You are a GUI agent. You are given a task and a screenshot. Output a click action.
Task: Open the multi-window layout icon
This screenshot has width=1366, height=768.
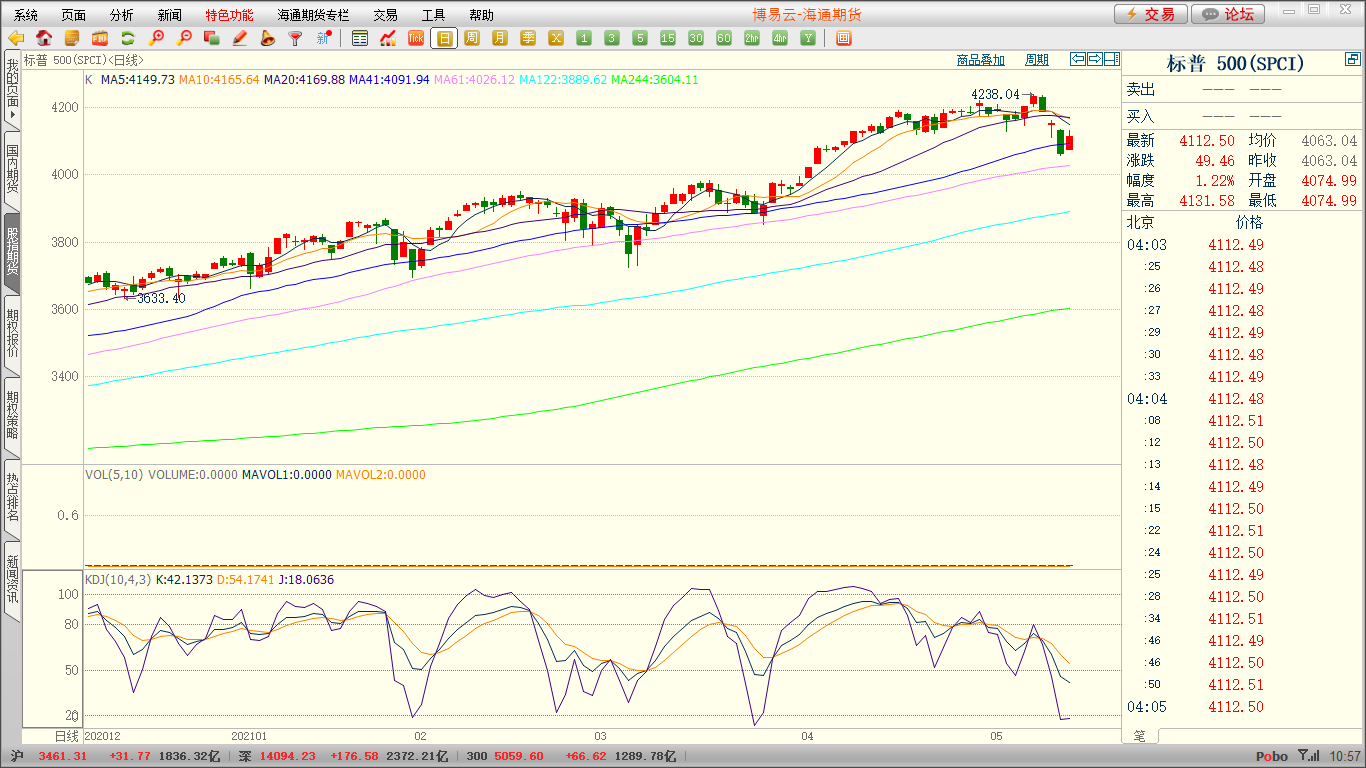coord(843,38)
